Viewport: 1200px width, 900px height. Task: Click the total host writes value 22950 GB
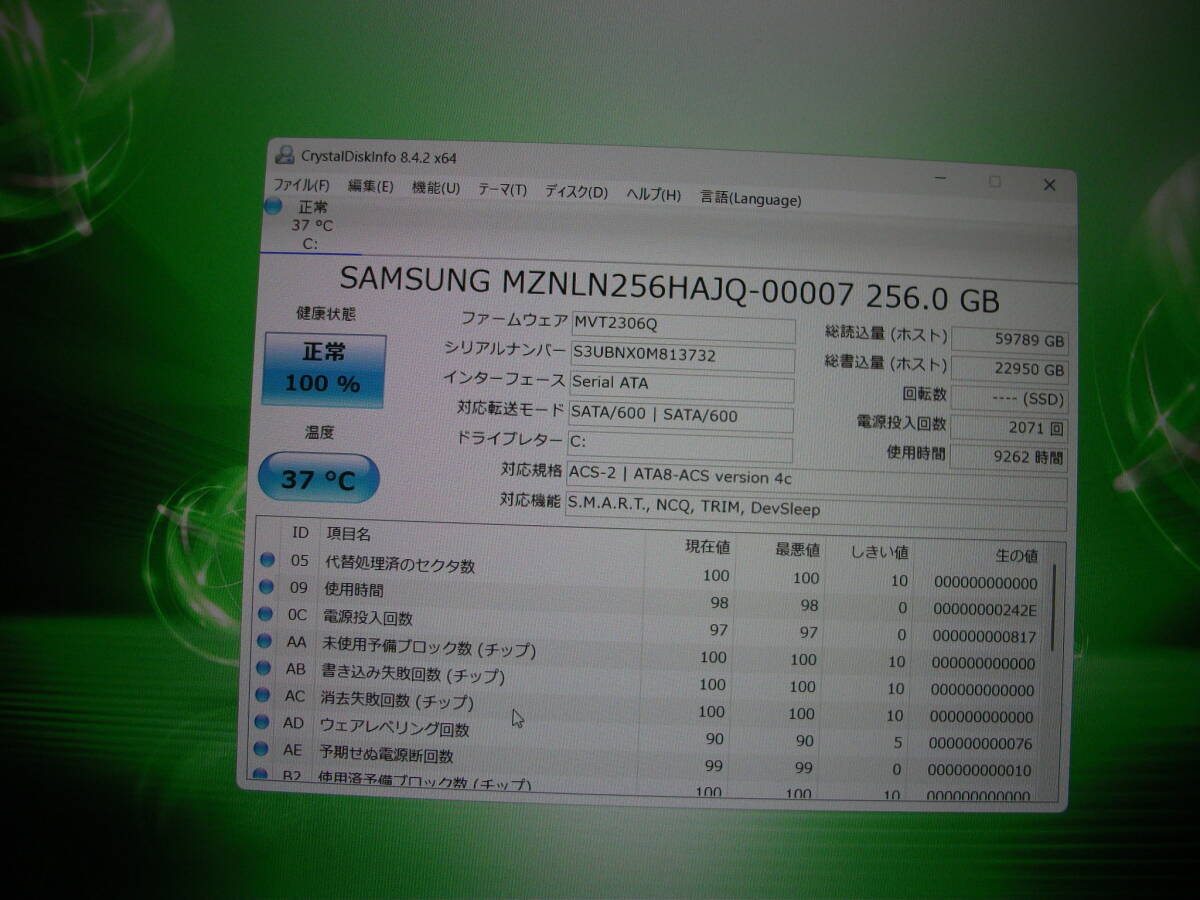(x=1009, y=370)
